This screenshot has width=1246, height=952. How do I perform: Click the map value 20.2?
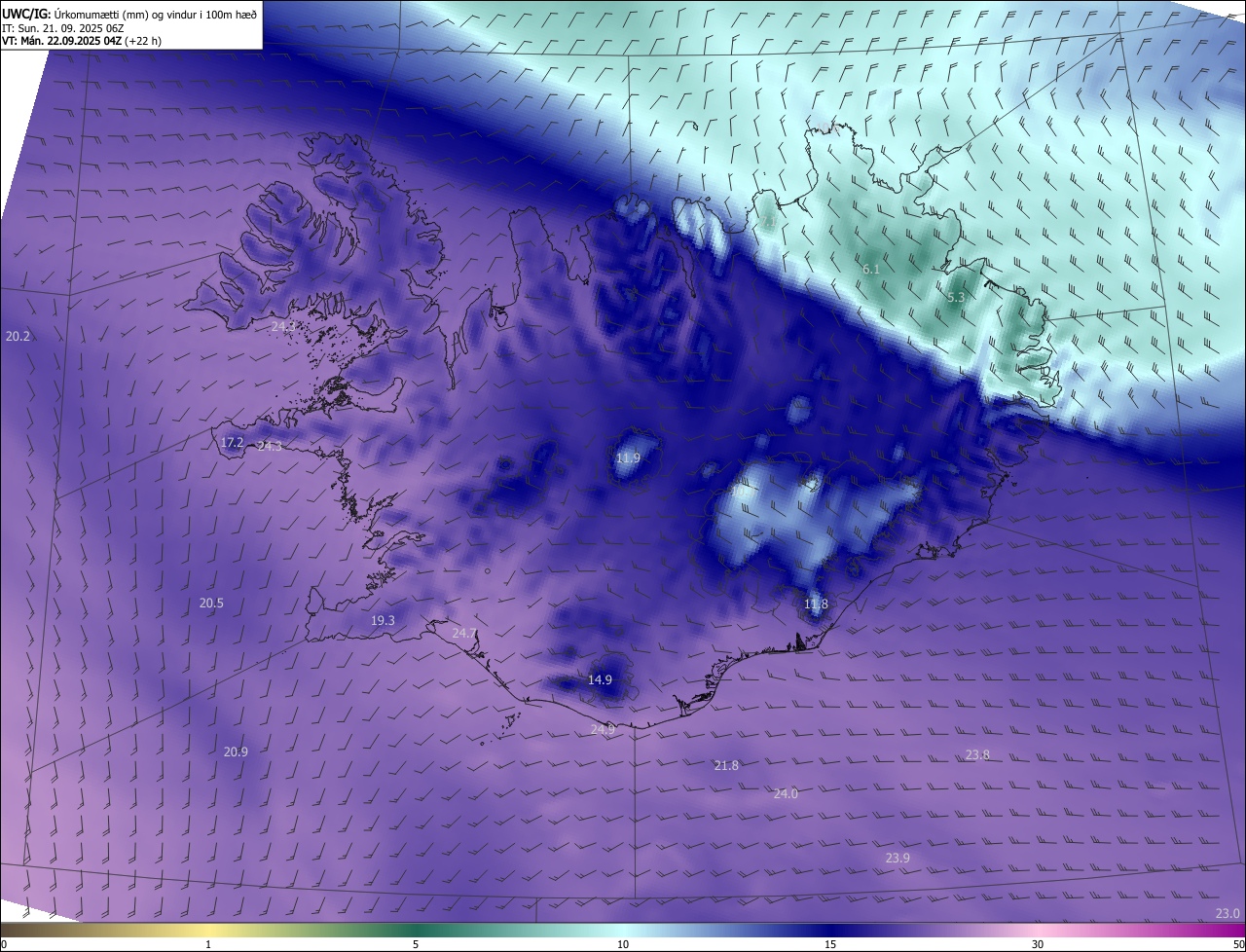point(18,336)
